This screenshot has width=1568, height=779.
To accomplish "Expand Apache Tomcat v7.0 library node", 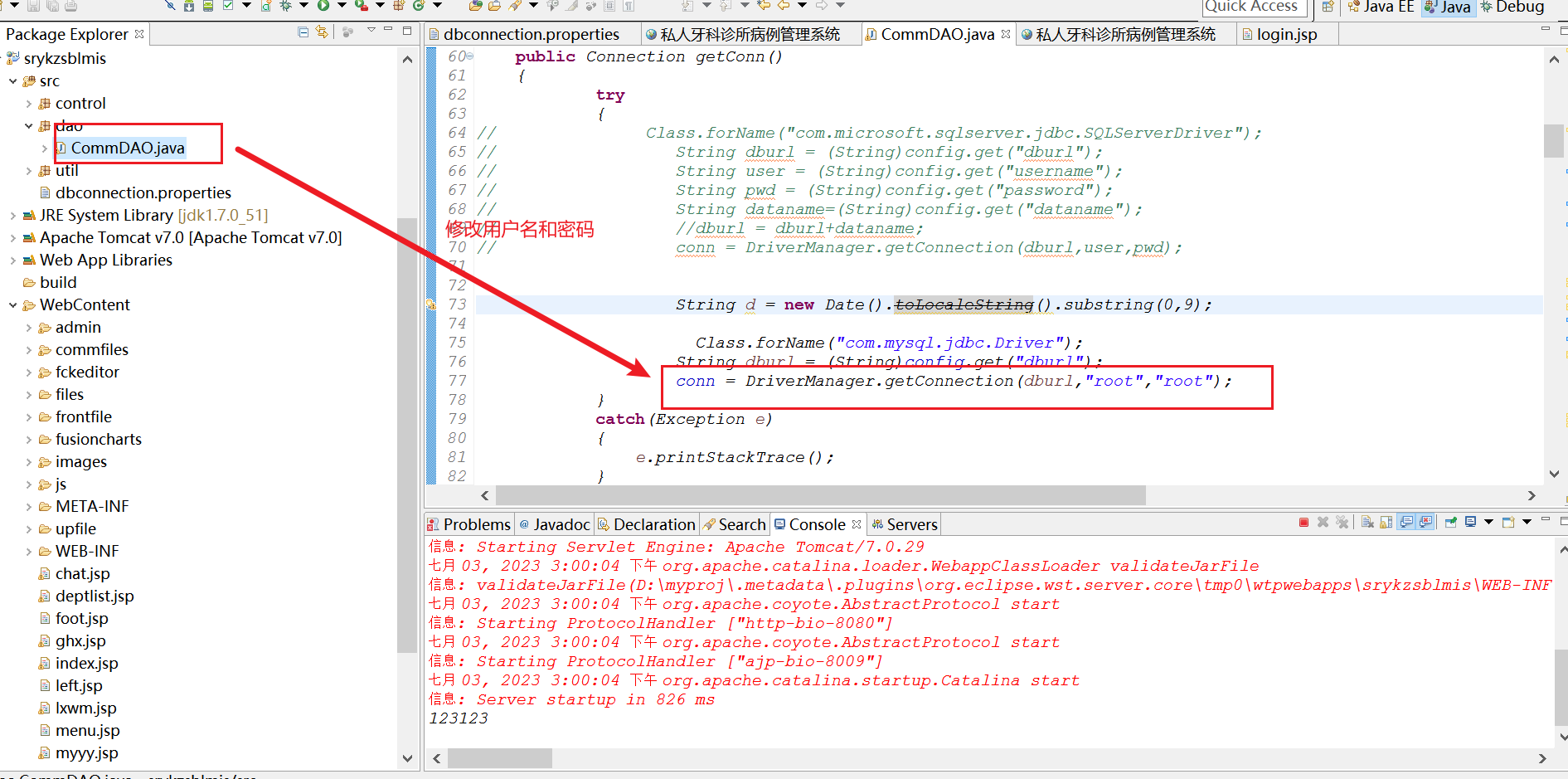I will [x=13, y=238].
